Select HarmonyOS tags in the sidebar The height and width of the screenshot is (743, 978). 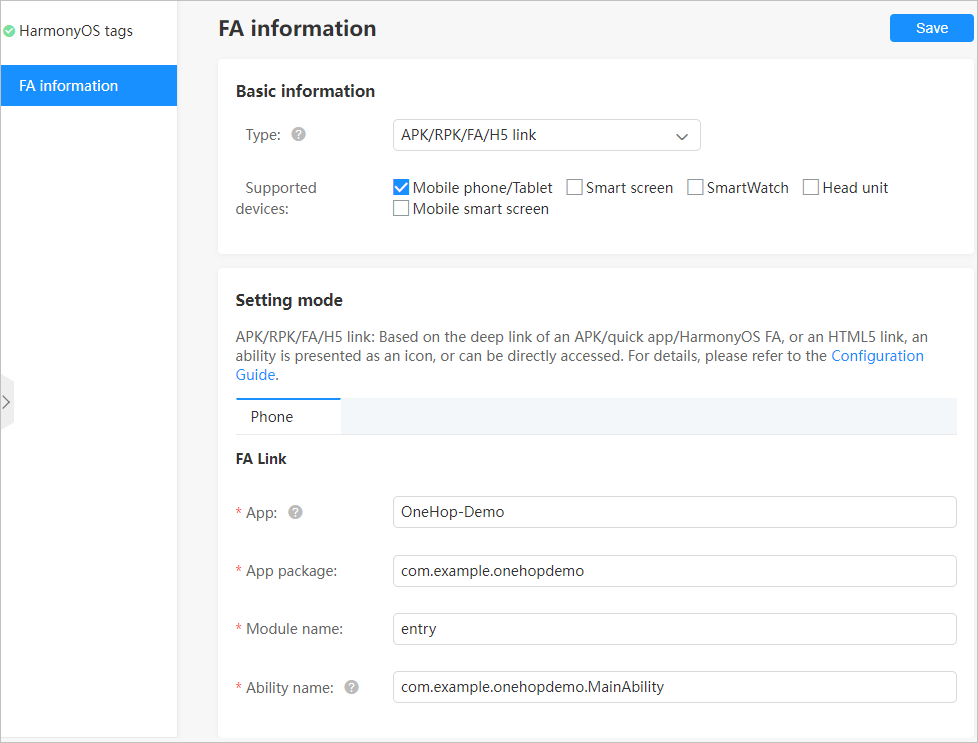[75, 31]
